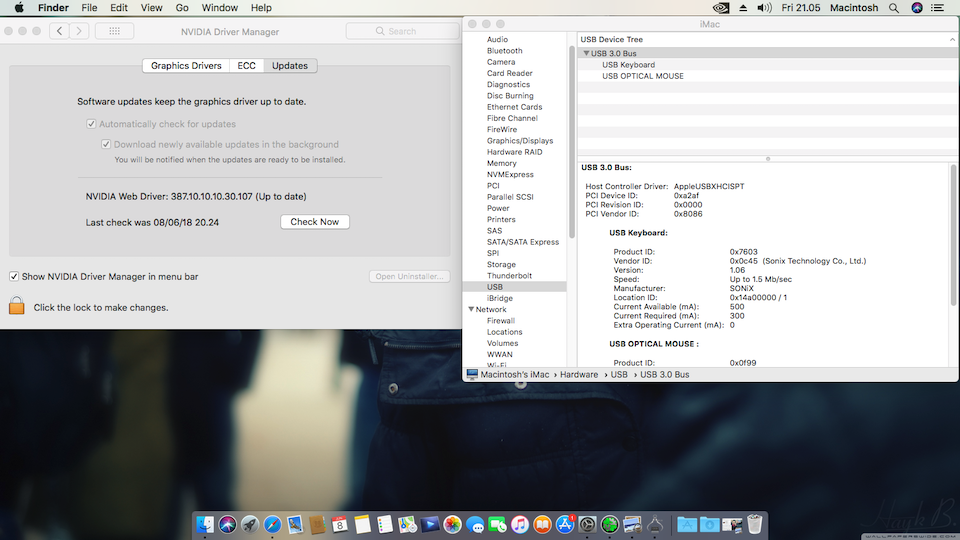Switch to the Graphics Drivers tab
Viewport: 960px width, 540px height.
(186, 66)
